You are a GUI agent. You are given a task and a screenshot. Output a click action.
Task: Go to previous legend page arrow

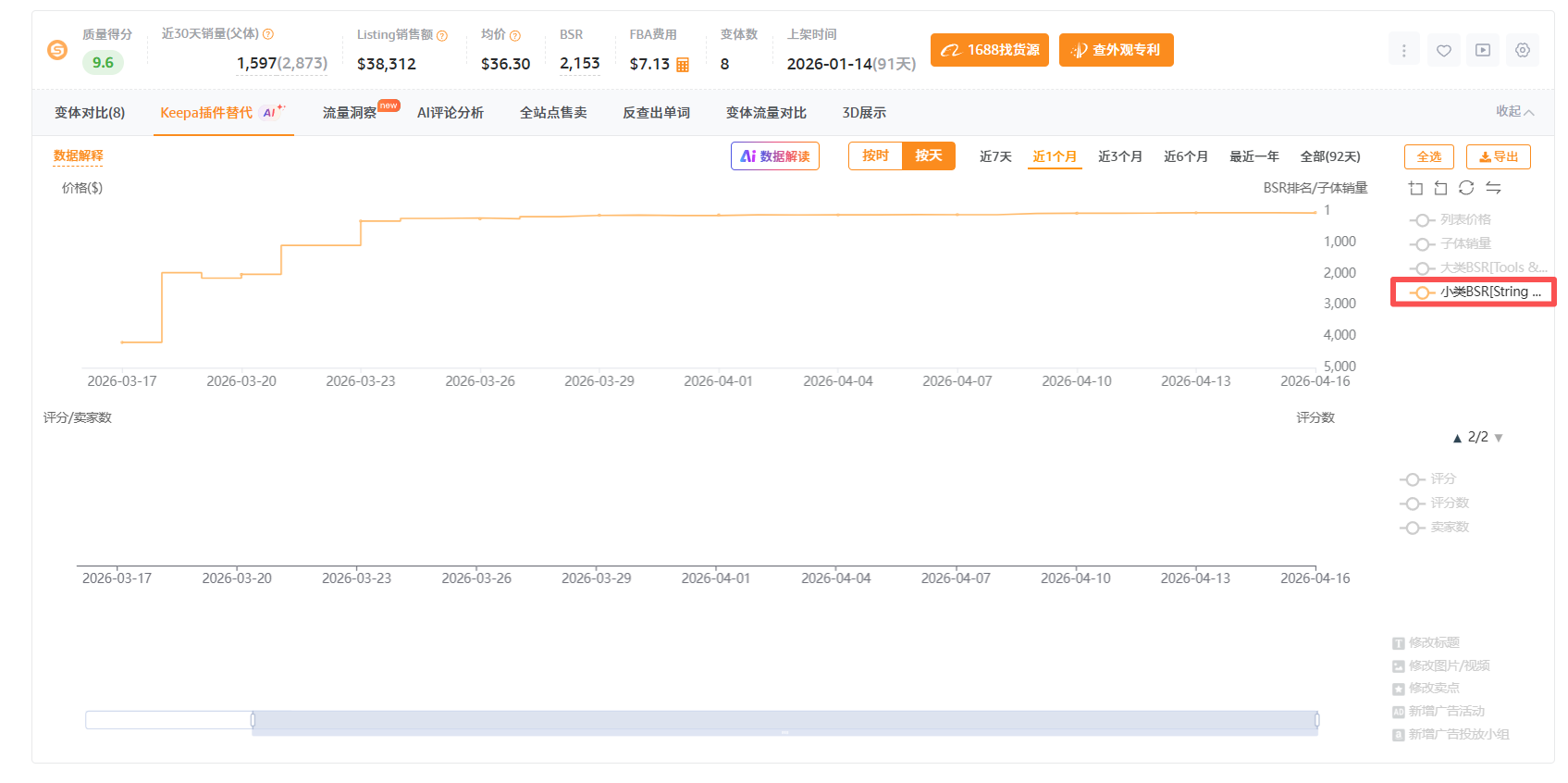1457,438
